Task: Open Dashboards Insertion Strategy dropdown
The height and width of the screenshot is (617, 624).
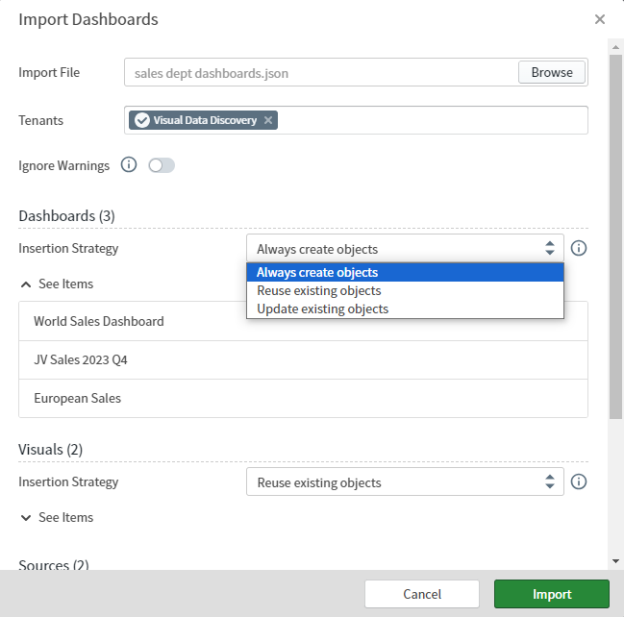Action: tap(404, 249)
